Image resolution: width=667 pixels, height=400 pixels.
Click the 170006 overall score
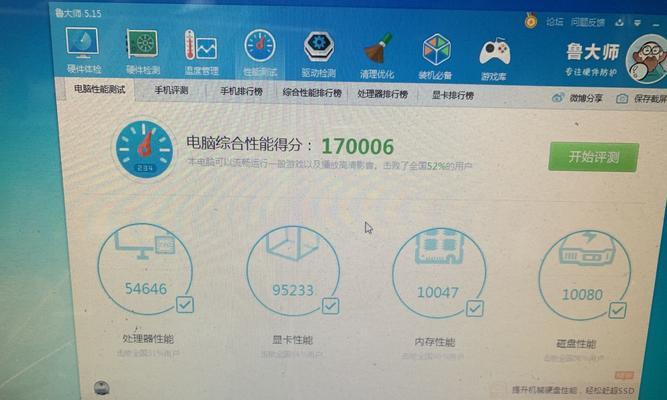357,147
